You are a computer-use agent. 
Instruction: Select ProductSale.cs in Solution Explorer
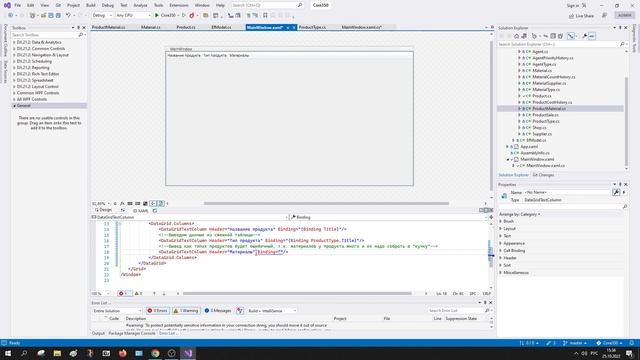(545, 115)
